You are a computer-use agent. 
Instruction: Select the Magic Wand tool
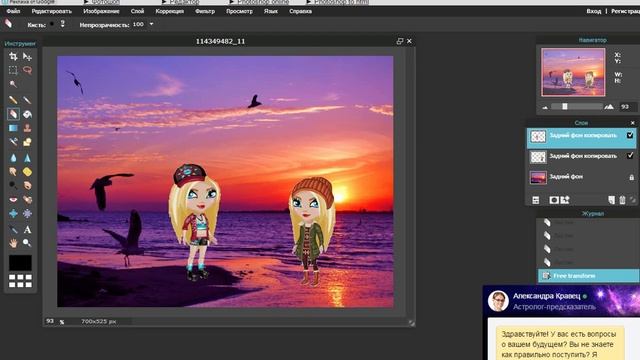coord(13,84)
